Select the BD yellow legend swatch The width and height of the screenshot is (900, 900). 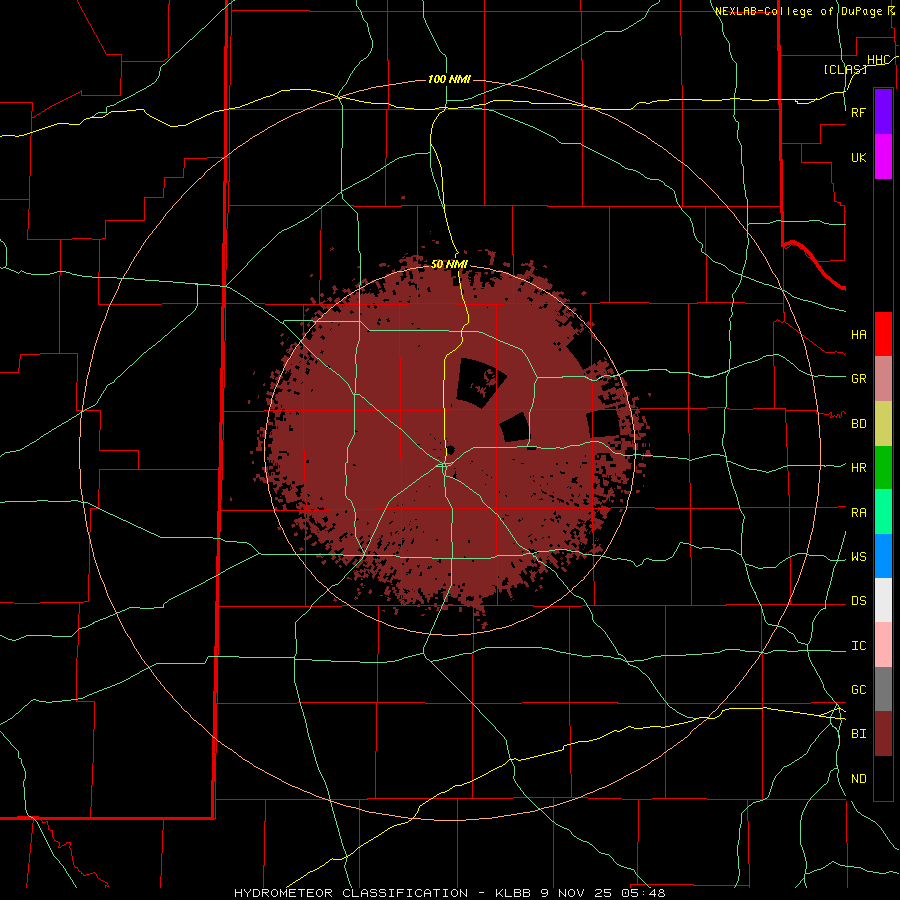(x=883, y=424)
